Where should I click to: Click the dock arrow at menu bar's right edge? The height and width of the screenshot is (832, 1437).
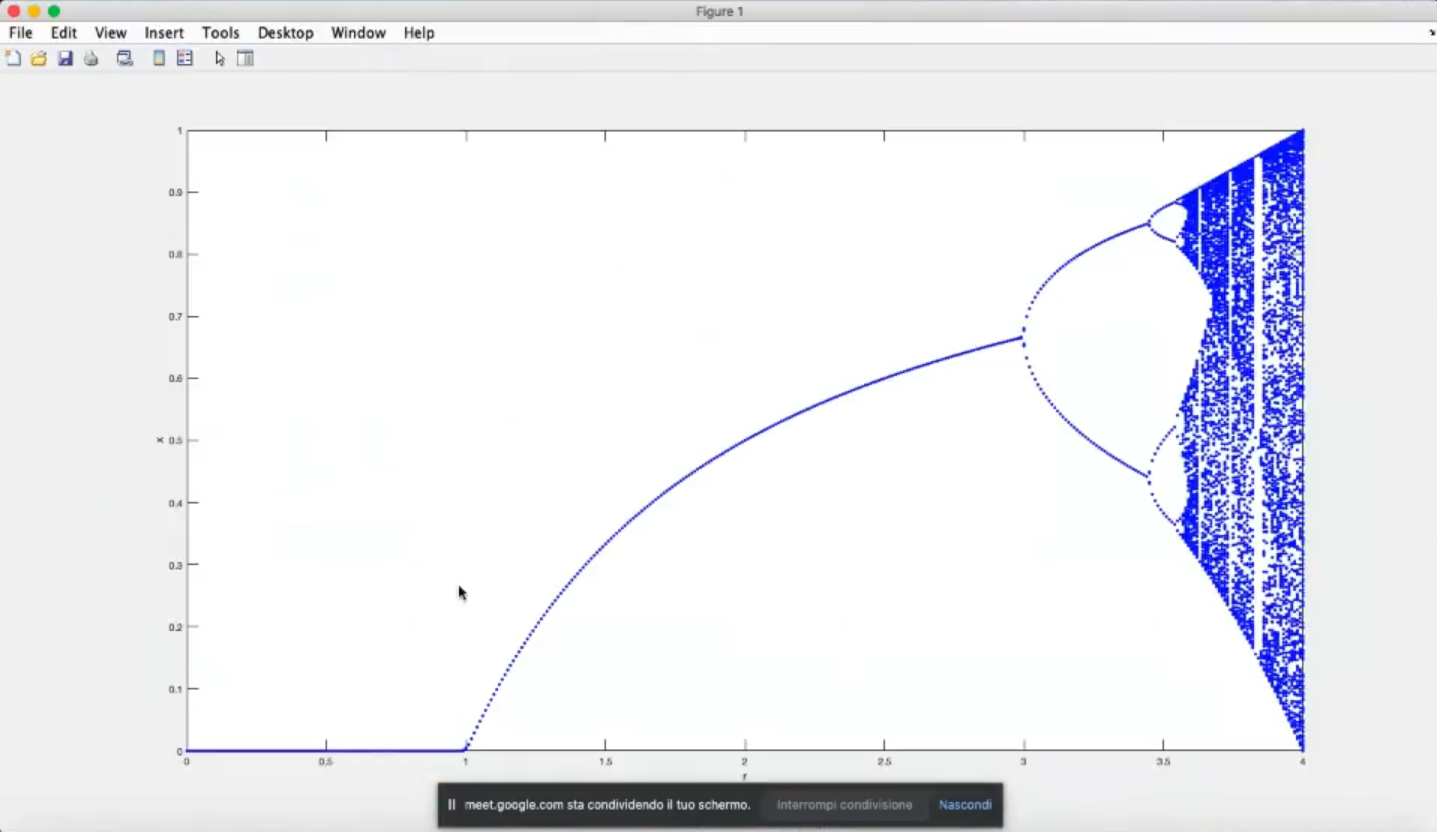[1431, 33]
